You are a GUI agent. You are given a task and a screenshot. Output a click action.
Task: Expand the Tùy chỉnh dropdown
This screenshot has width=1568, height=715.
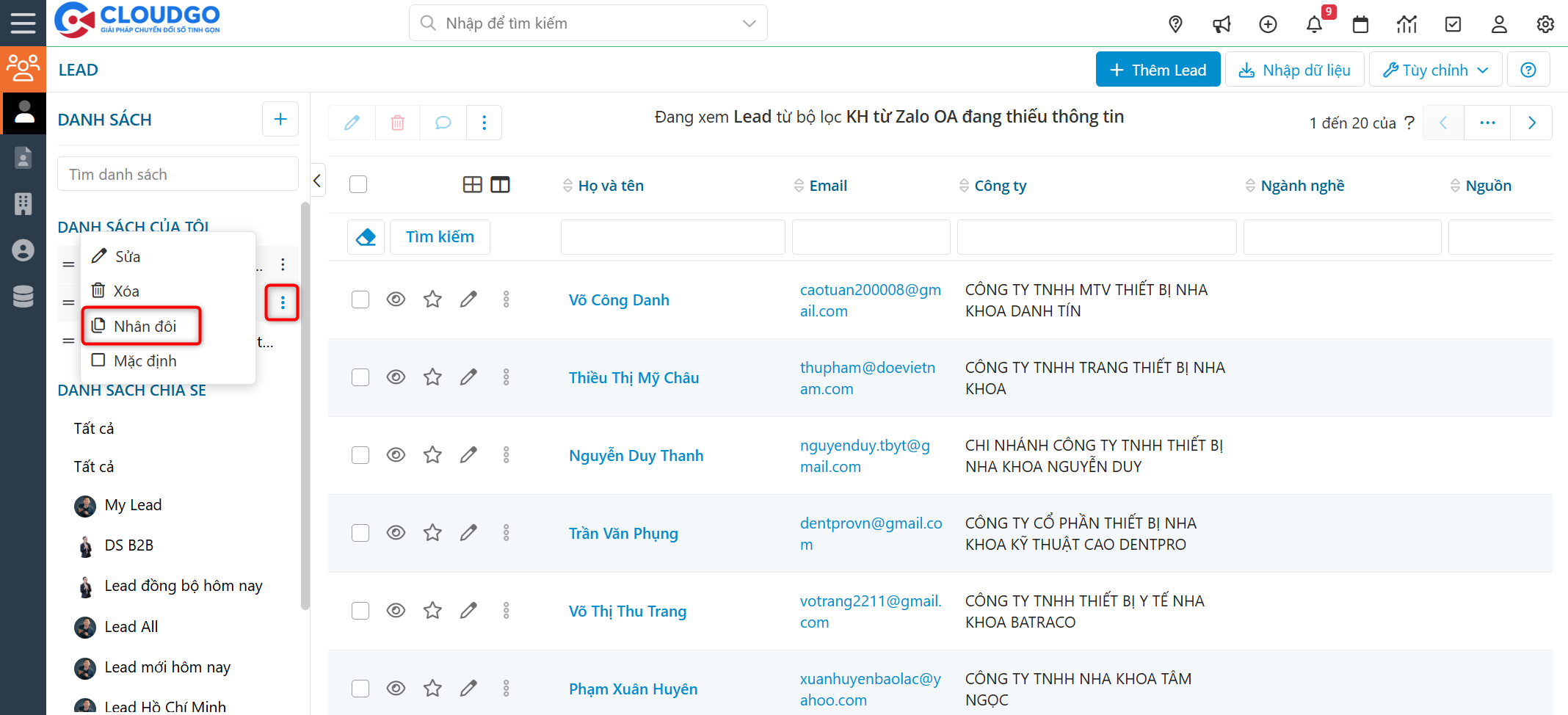click(x=1435, y=70)
